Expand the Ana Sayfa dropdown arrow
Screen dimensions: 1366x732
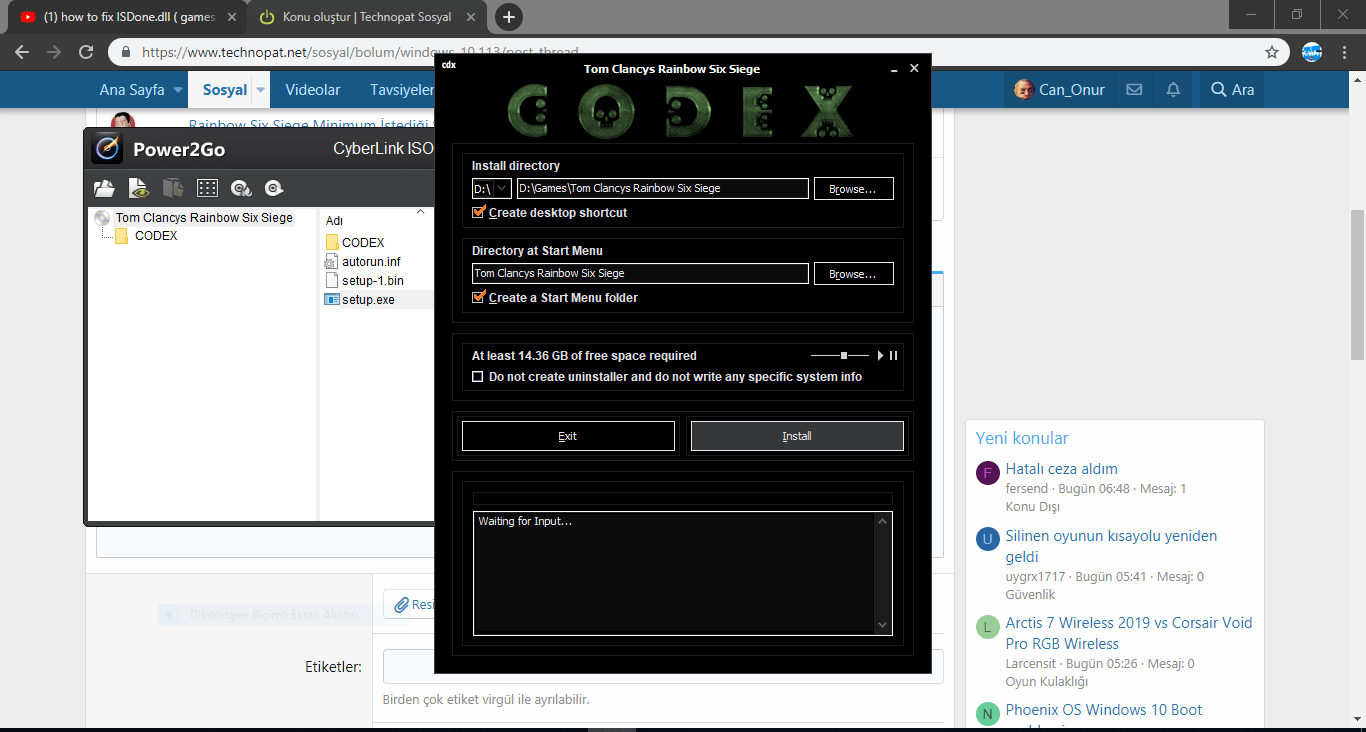pyautogui.click(x=178, y=90)
